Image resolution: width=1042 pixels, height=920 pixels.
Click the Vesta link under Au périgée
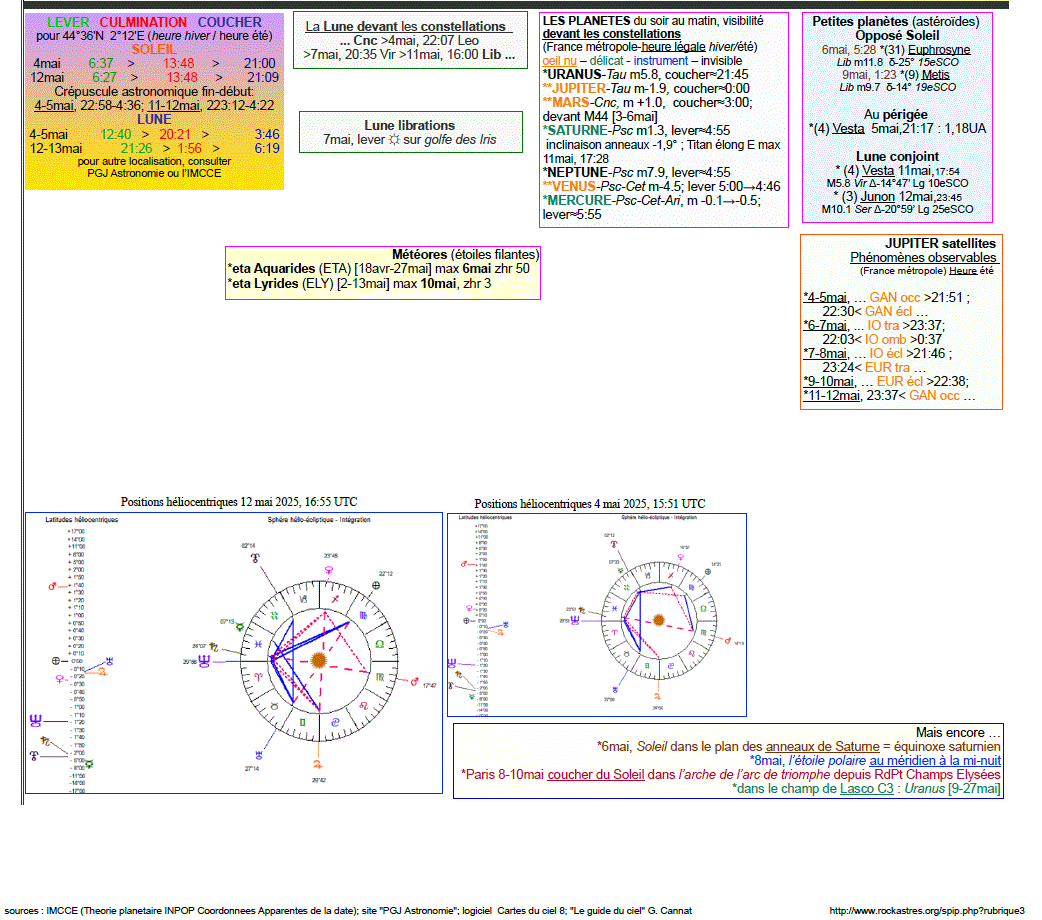click(848, 129)
